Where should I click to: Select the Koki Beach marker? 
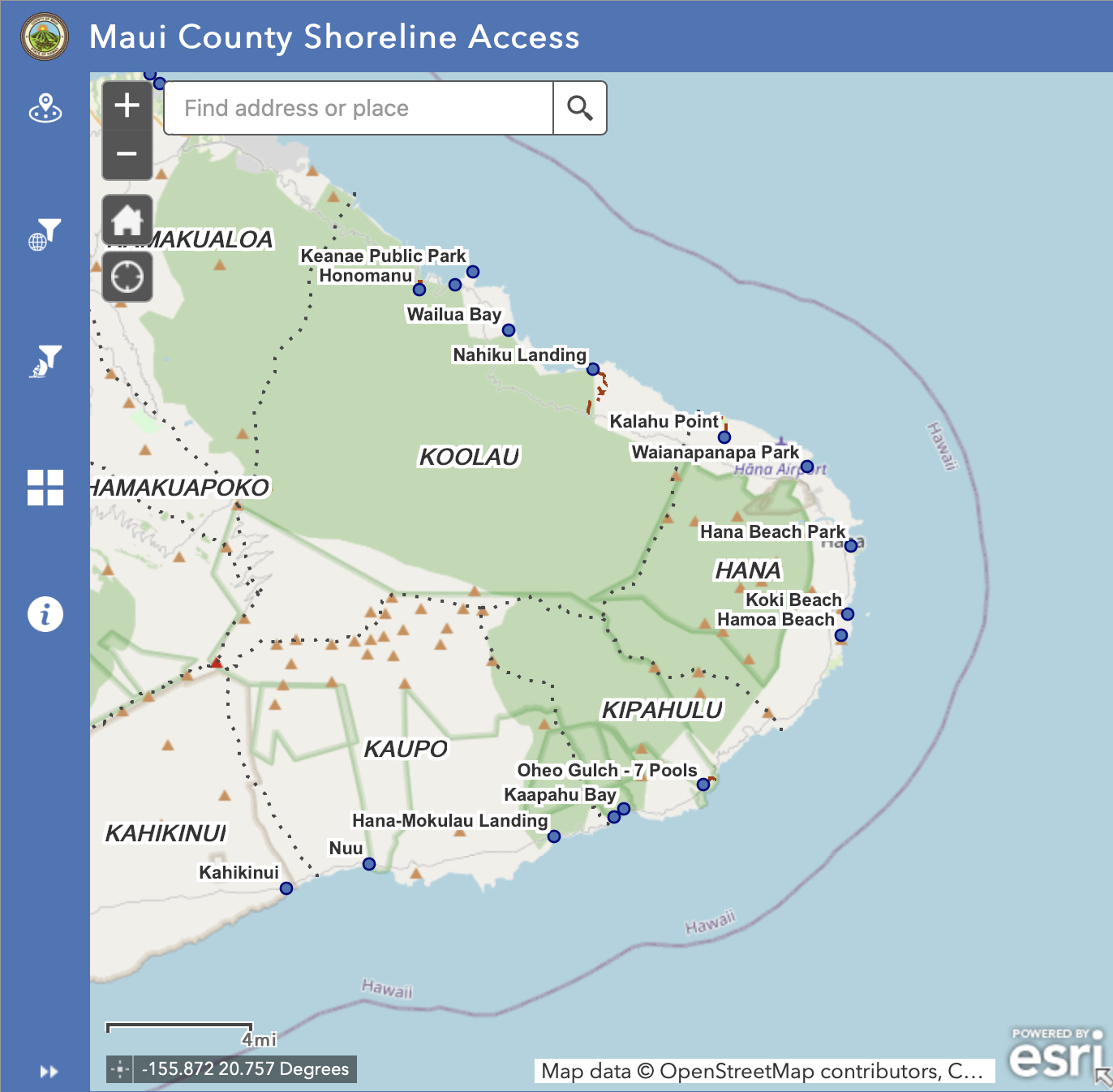[x=849, y=614]
